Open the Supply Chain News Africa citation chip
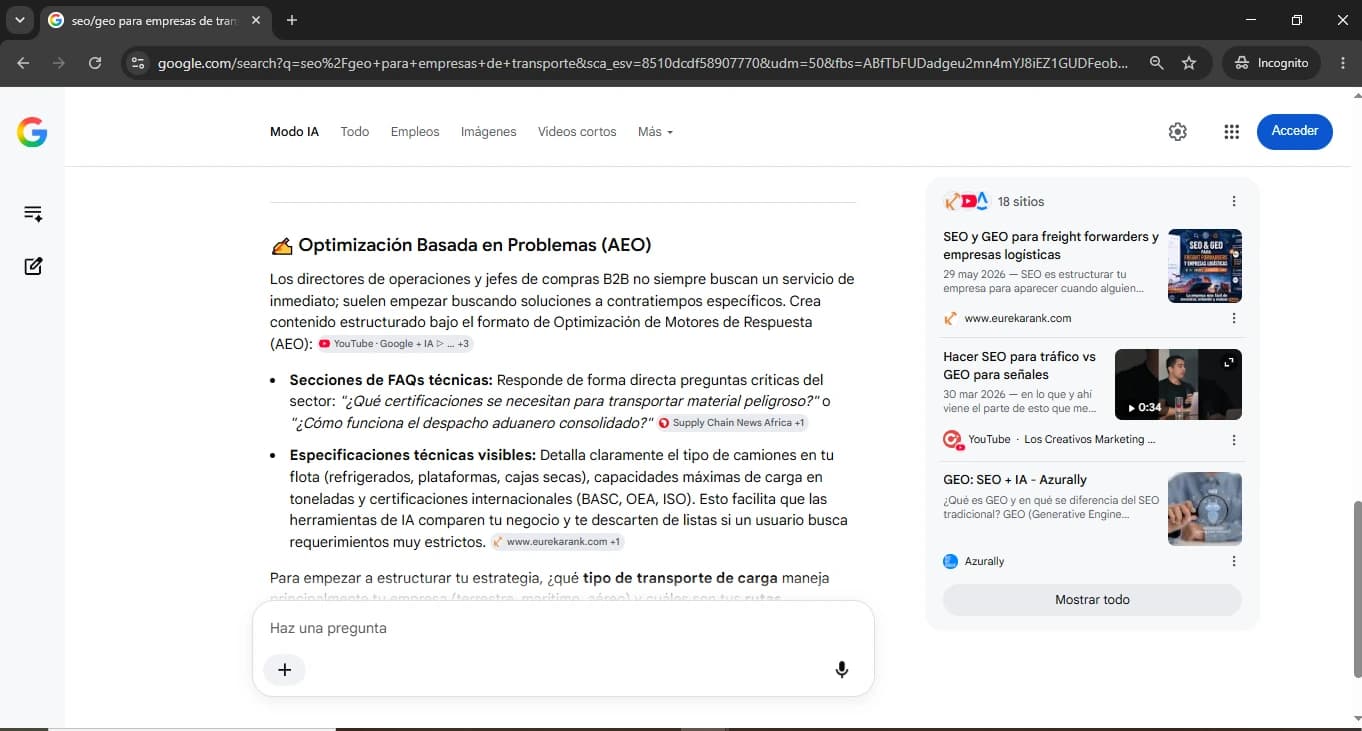This screenshot has width=1362, height=731. point(732,423)
